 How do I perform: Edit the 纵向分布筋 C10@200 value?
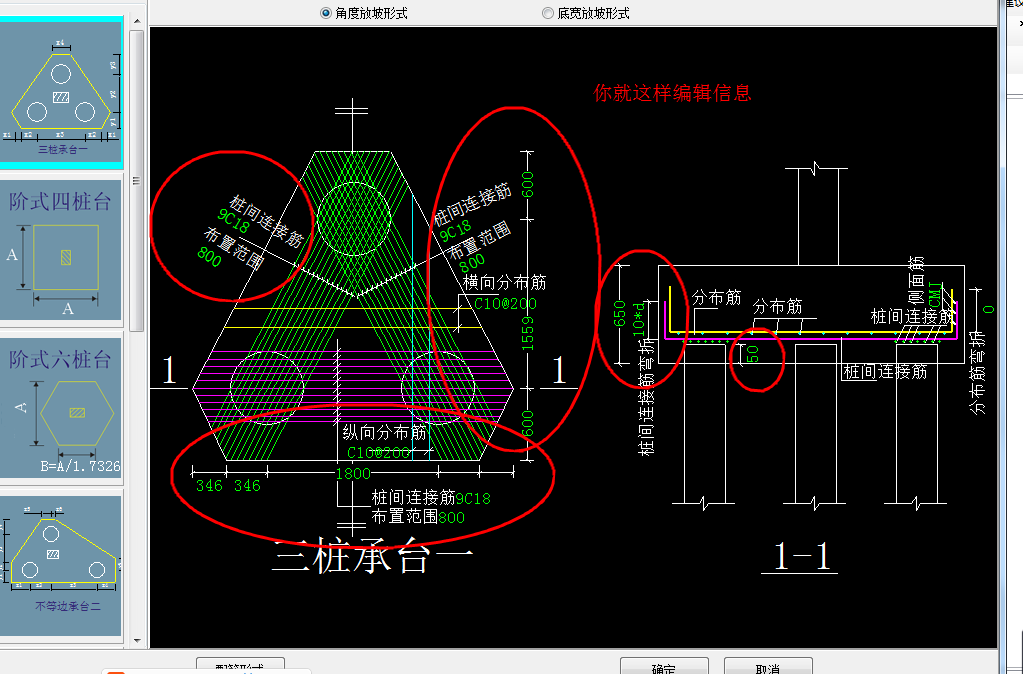point(378,452)
